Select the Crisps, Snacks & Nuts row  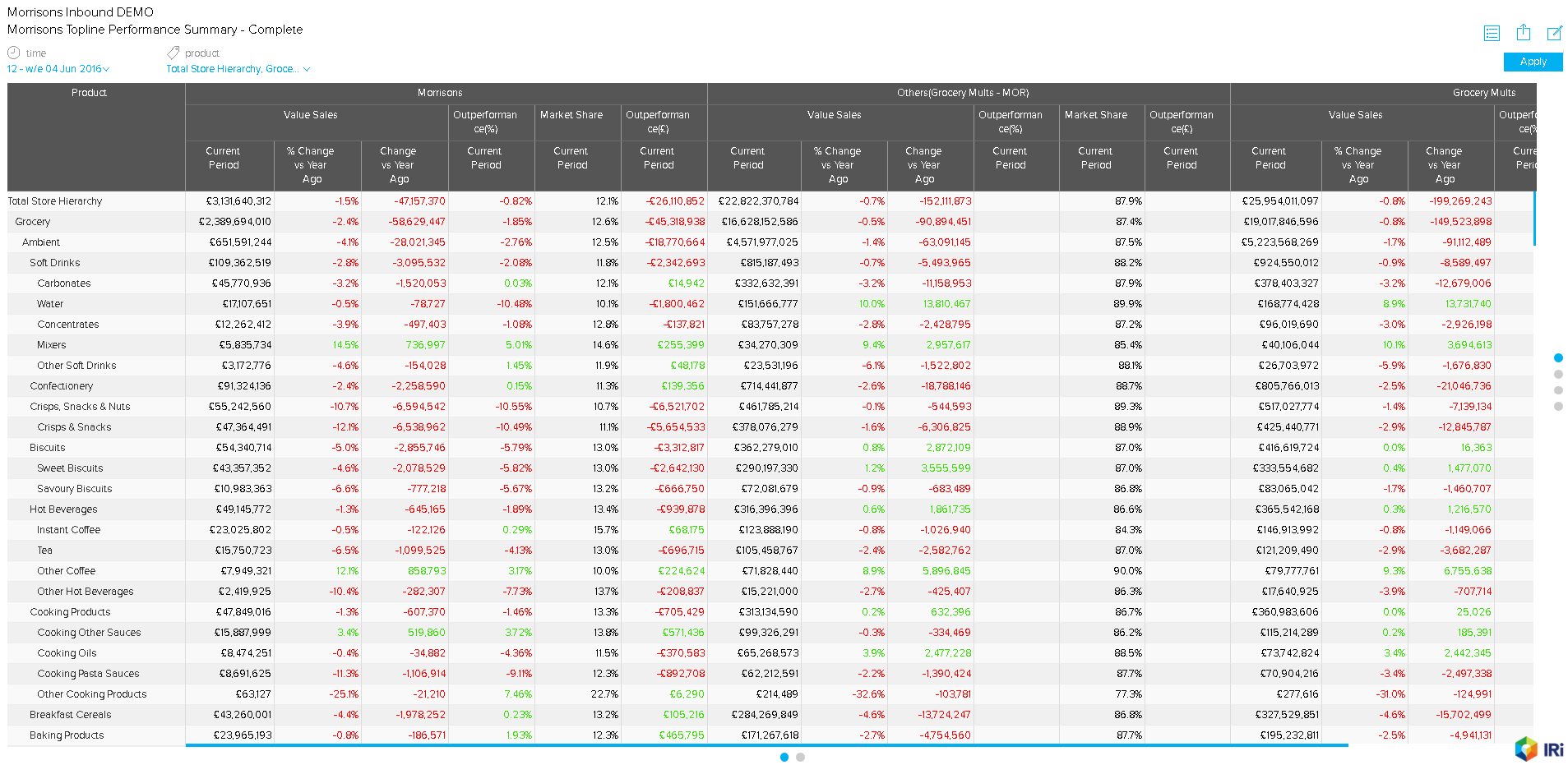tap(770, 407)
